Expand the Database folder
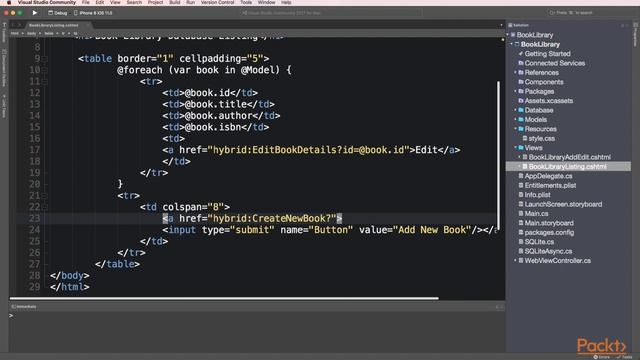 [516, 110]
